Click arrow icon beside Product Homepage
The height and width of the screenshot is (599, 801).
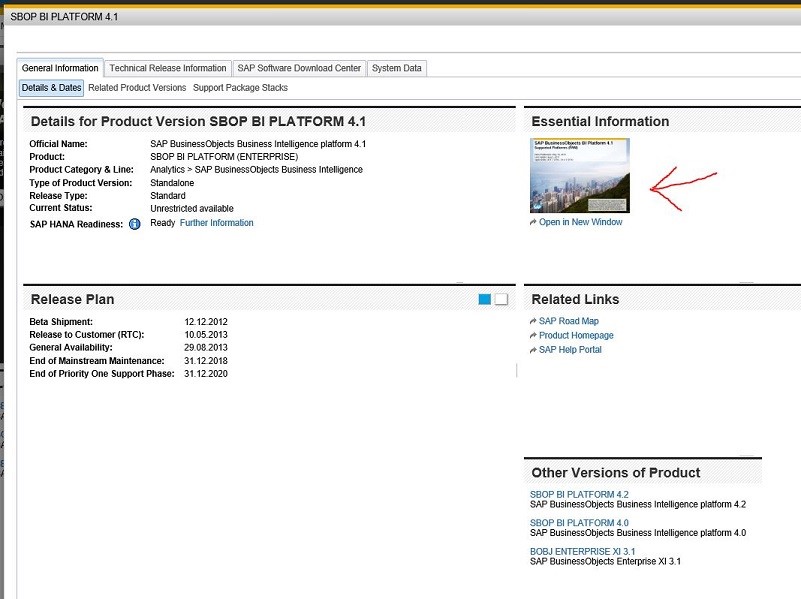pos(533,336)
